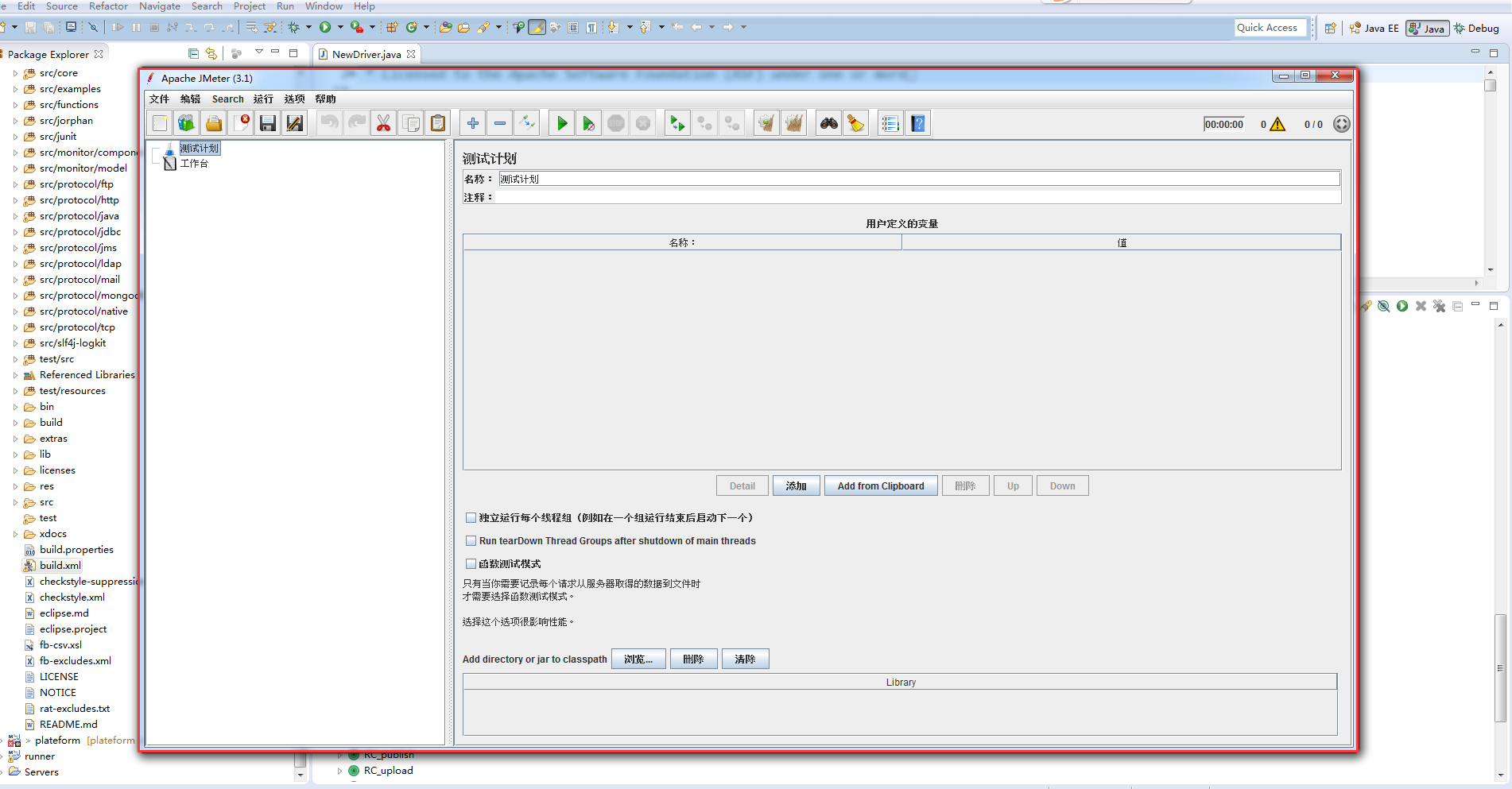This screenshot has height=789, width=1512.
Task: Start the test with the green play icon
Action: click(562, 123)
